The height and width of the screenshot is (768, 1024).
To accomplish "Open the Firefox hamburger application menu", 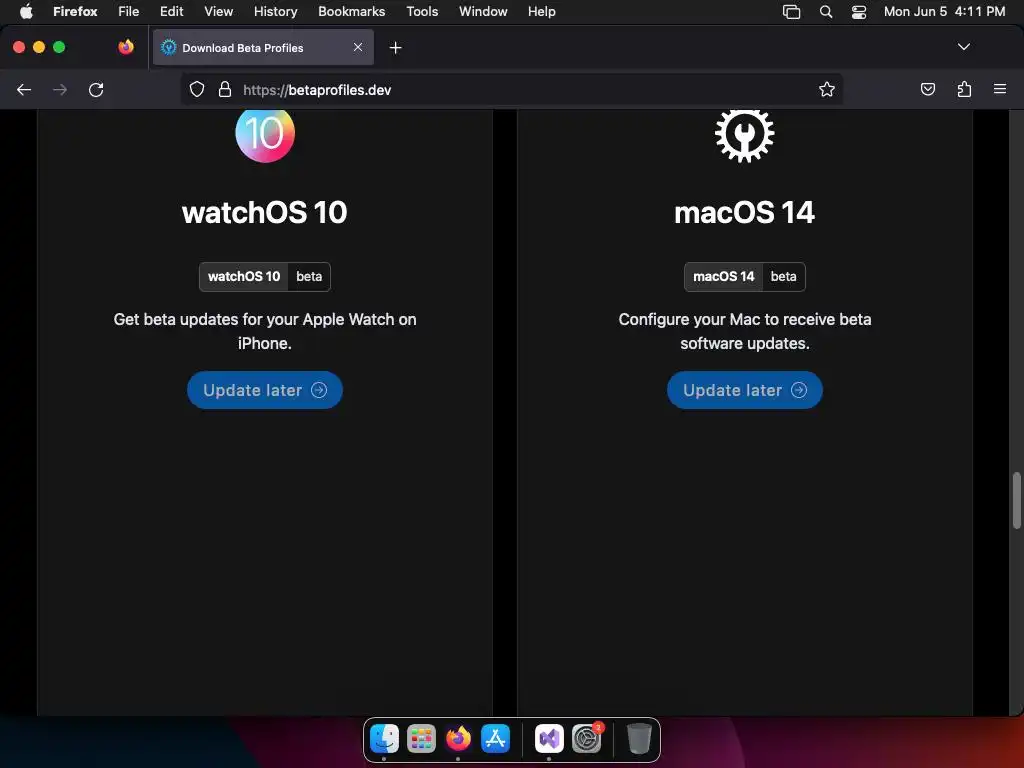I will click(1000, 89).
